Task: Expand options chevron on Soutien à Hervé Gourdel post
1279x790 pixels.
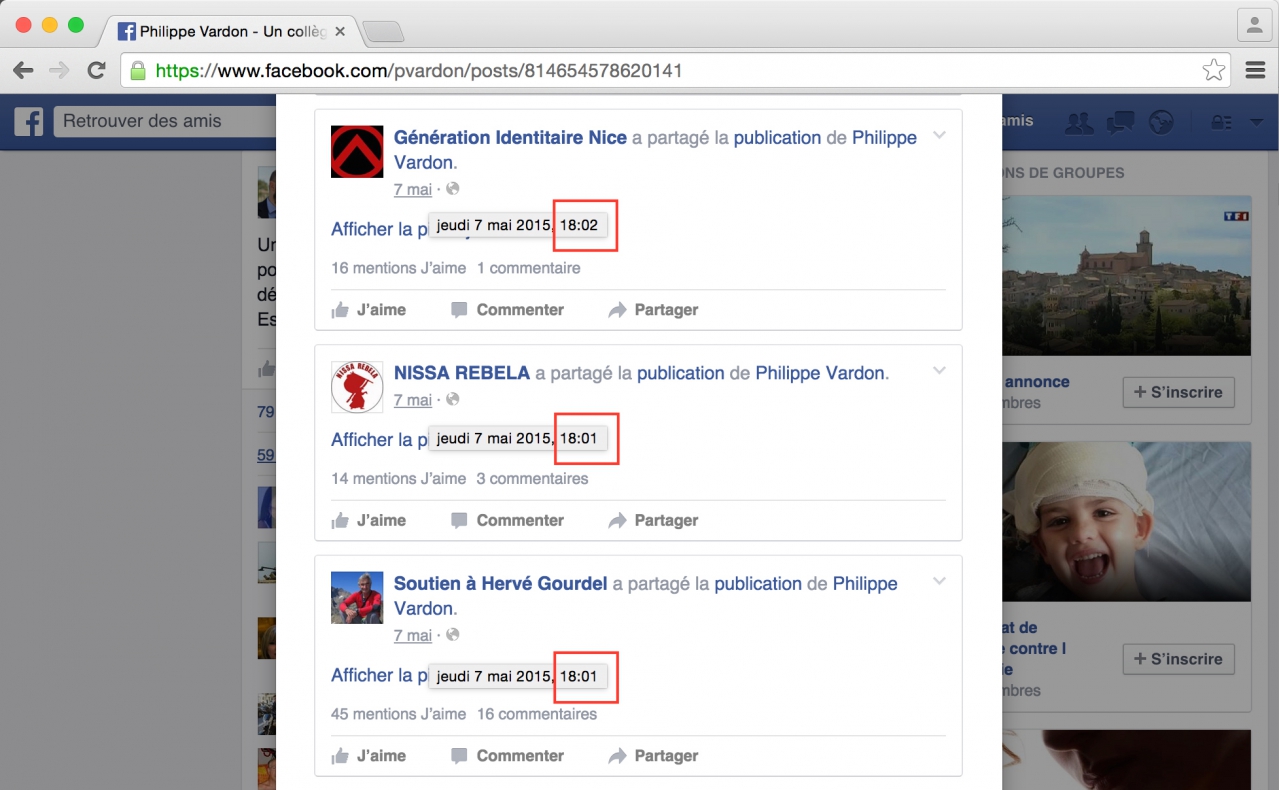Action: coord(939,581)
